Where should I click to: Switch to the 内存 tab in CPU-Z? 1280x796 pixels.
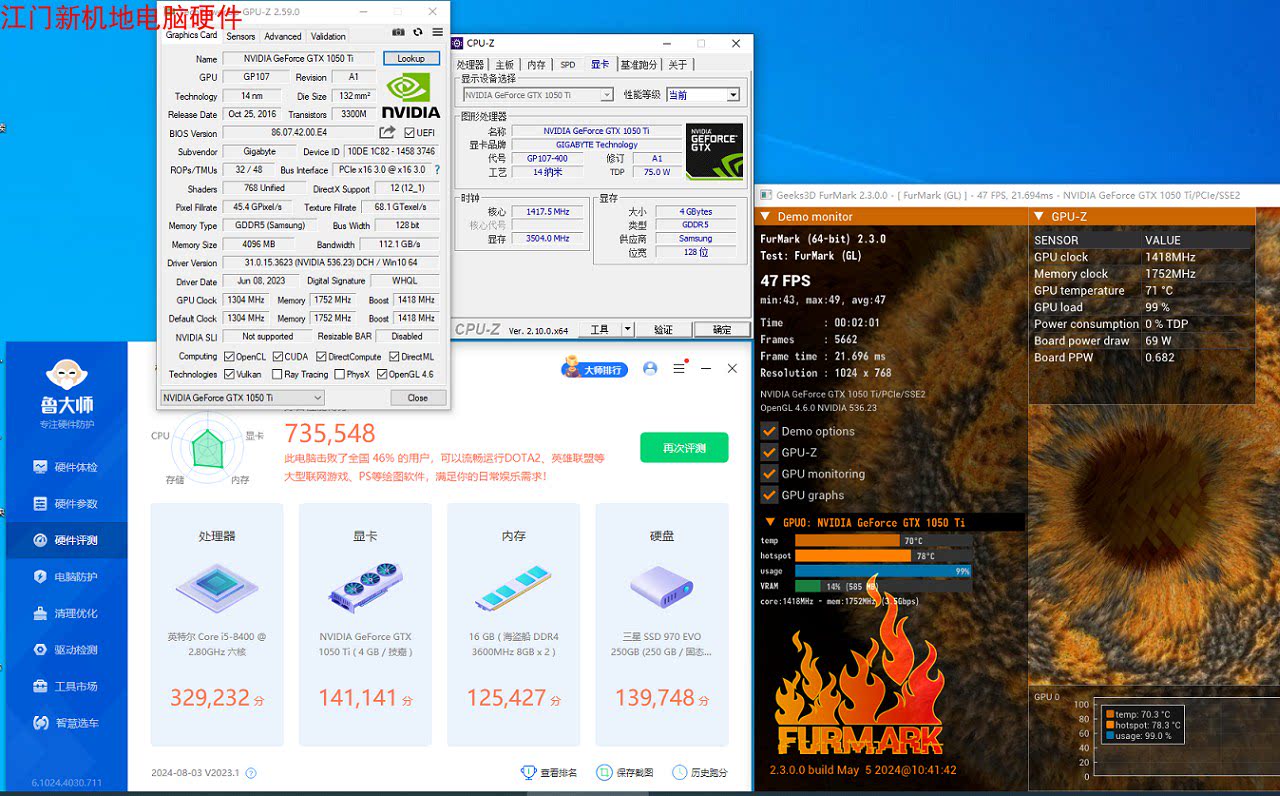(x=537, y=64)
